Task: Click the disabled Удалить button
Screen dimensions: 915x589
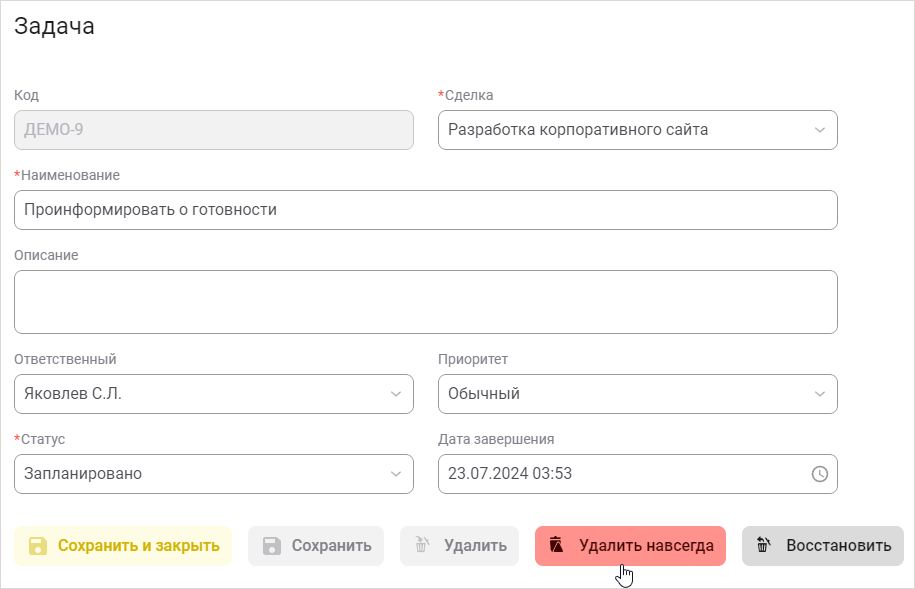Action: [459, 546]
